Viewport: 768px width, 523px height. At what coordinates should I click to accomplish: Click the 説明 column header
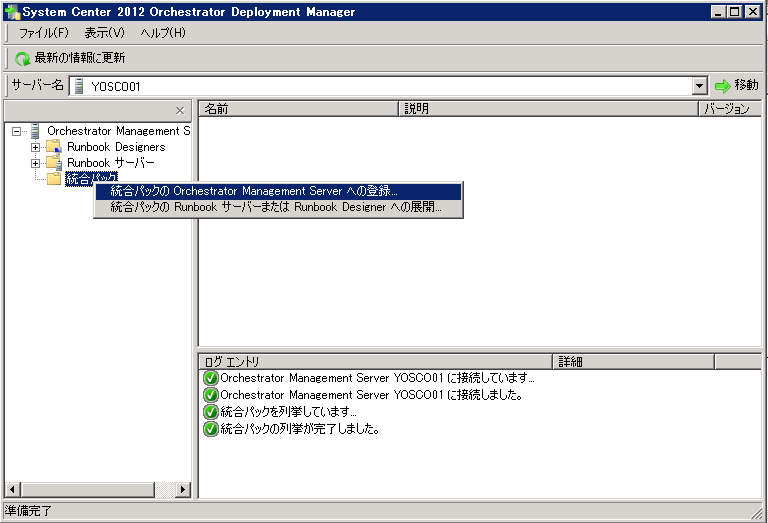point(548,109)
